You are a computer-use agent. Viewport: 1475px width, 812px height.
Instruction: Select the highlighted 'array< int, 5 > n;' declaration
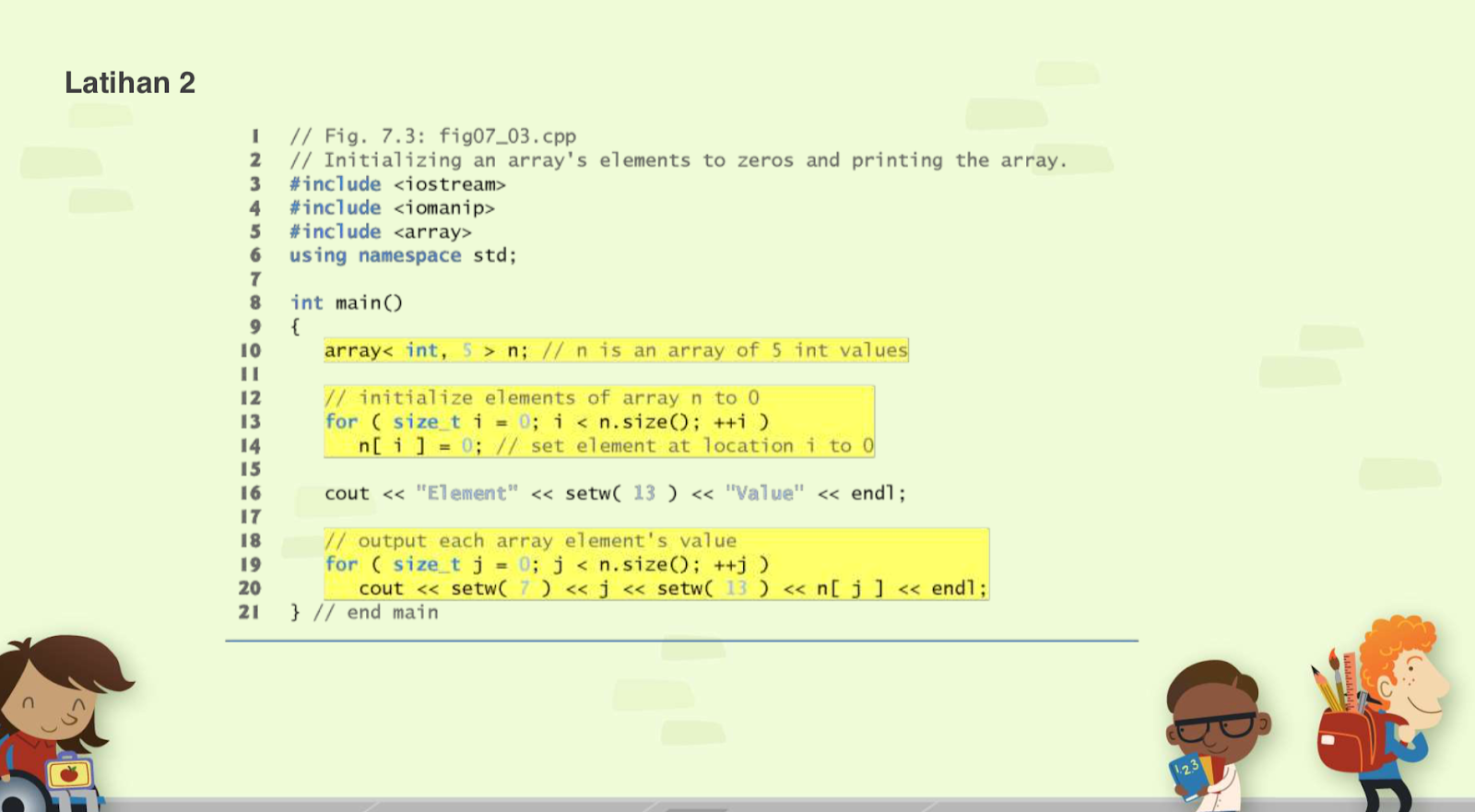(616, 350)
